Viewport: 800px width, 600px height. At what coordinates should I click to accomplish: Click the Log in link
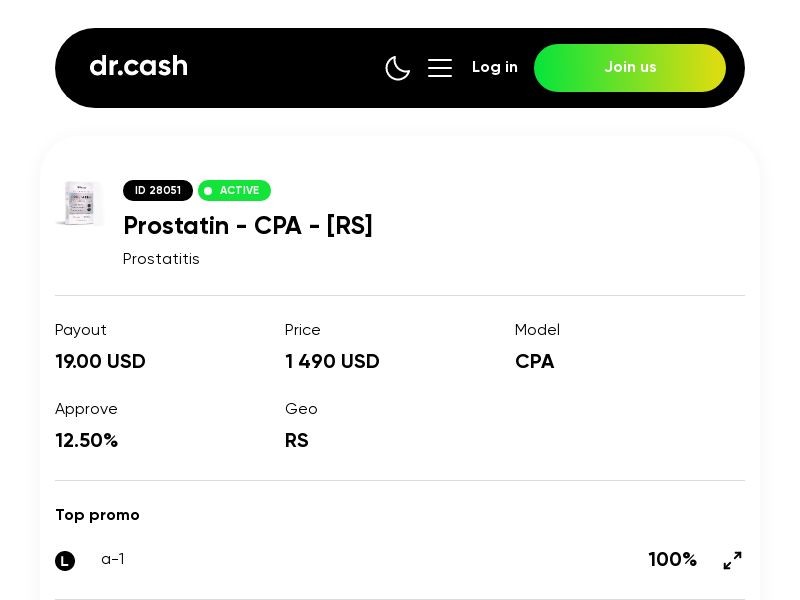coord(495,67)
